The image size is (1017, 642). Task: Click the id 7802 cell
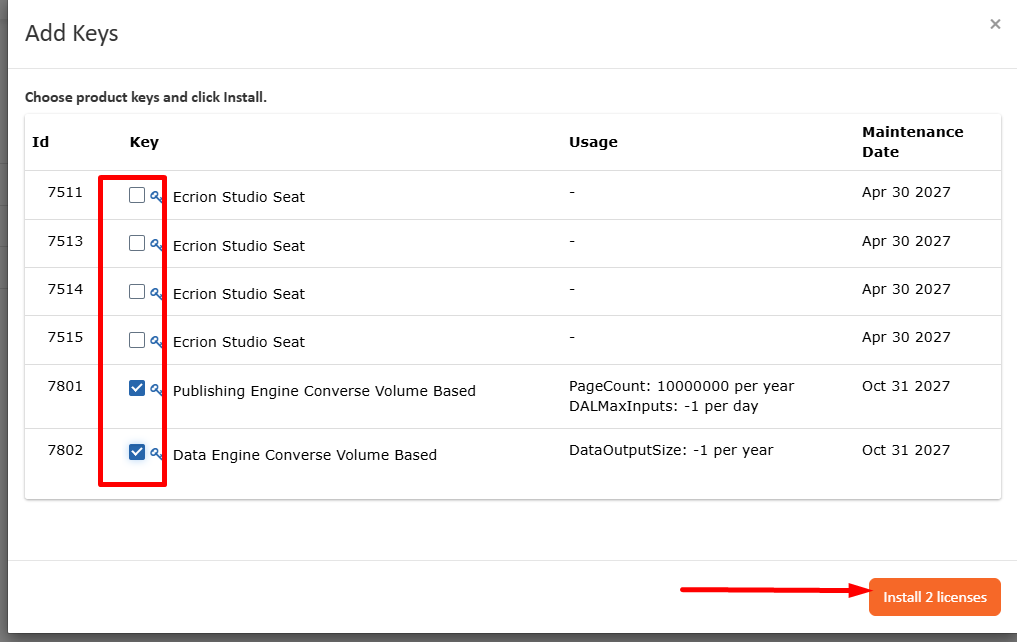click(x=65, y=450)
